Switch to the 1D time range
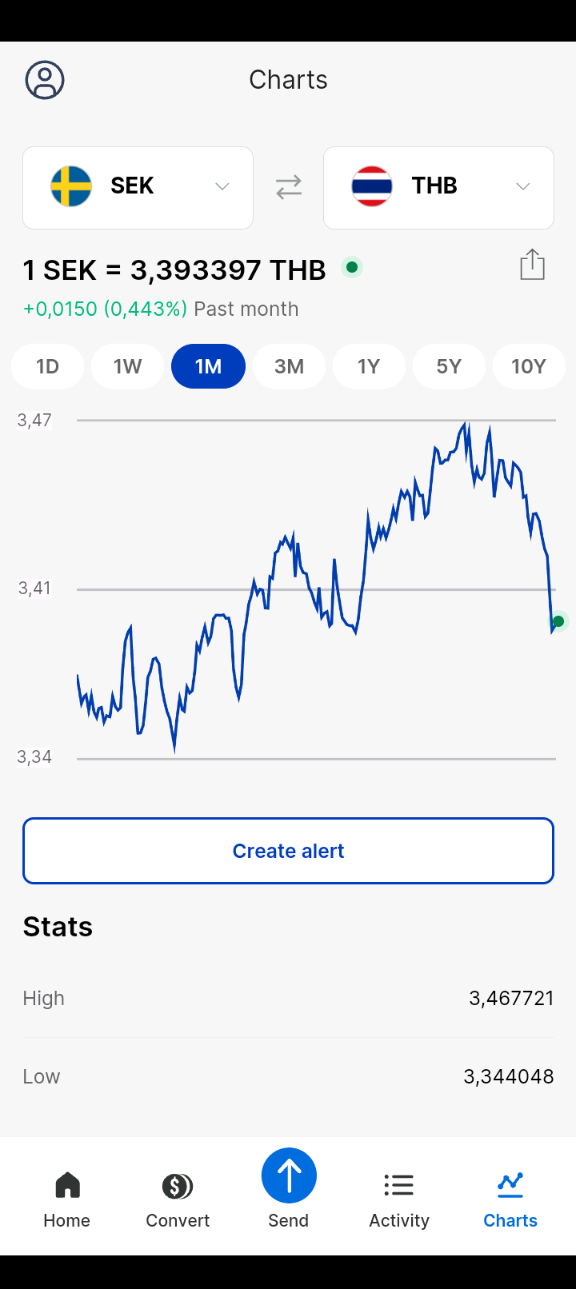Screen dimensions: 576x1289 tap(47, 366)
